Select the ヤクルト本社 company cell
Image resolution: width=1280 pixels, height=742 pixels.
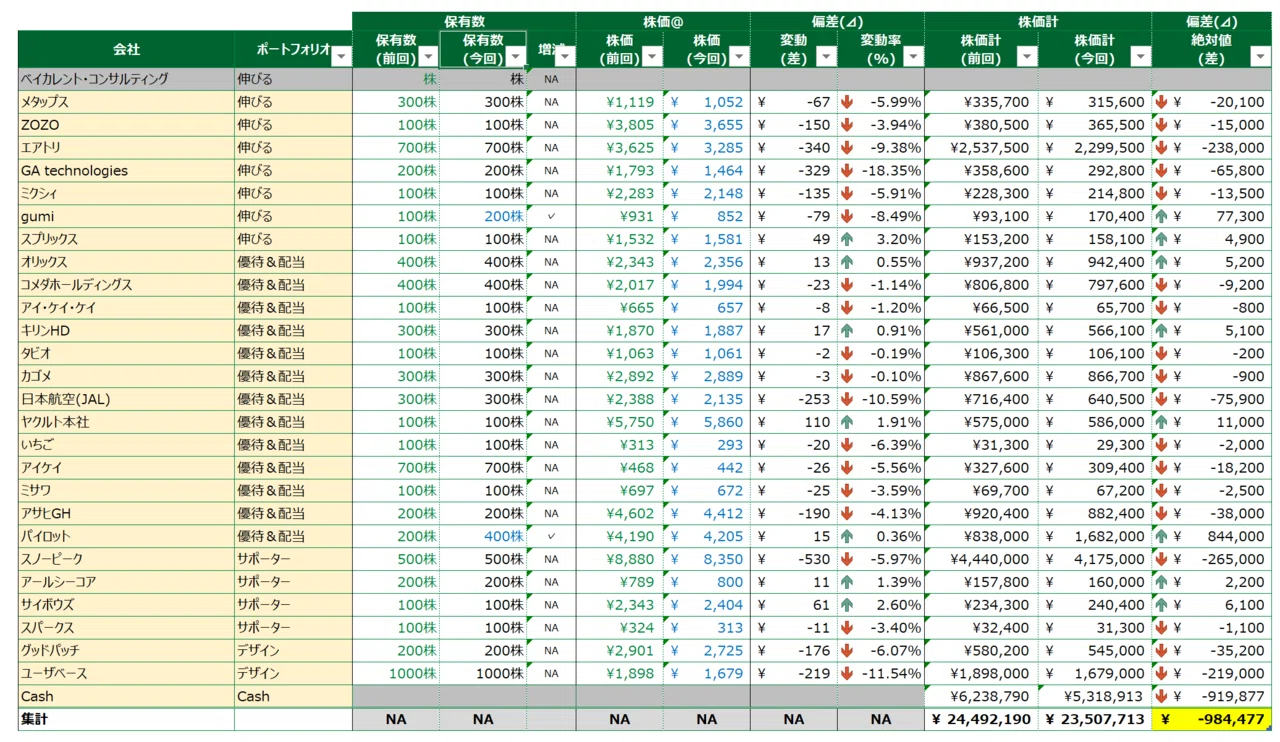126,422
